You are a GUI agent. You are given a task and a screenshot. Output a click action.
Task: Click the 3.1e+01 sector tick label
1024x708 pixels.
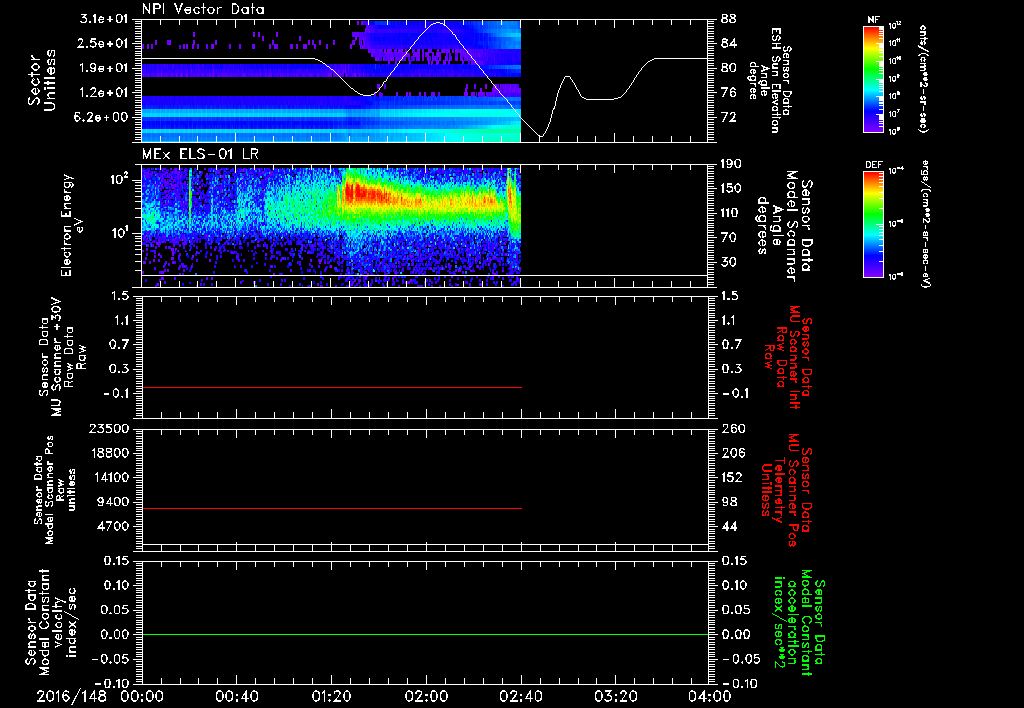pos(104,19)
